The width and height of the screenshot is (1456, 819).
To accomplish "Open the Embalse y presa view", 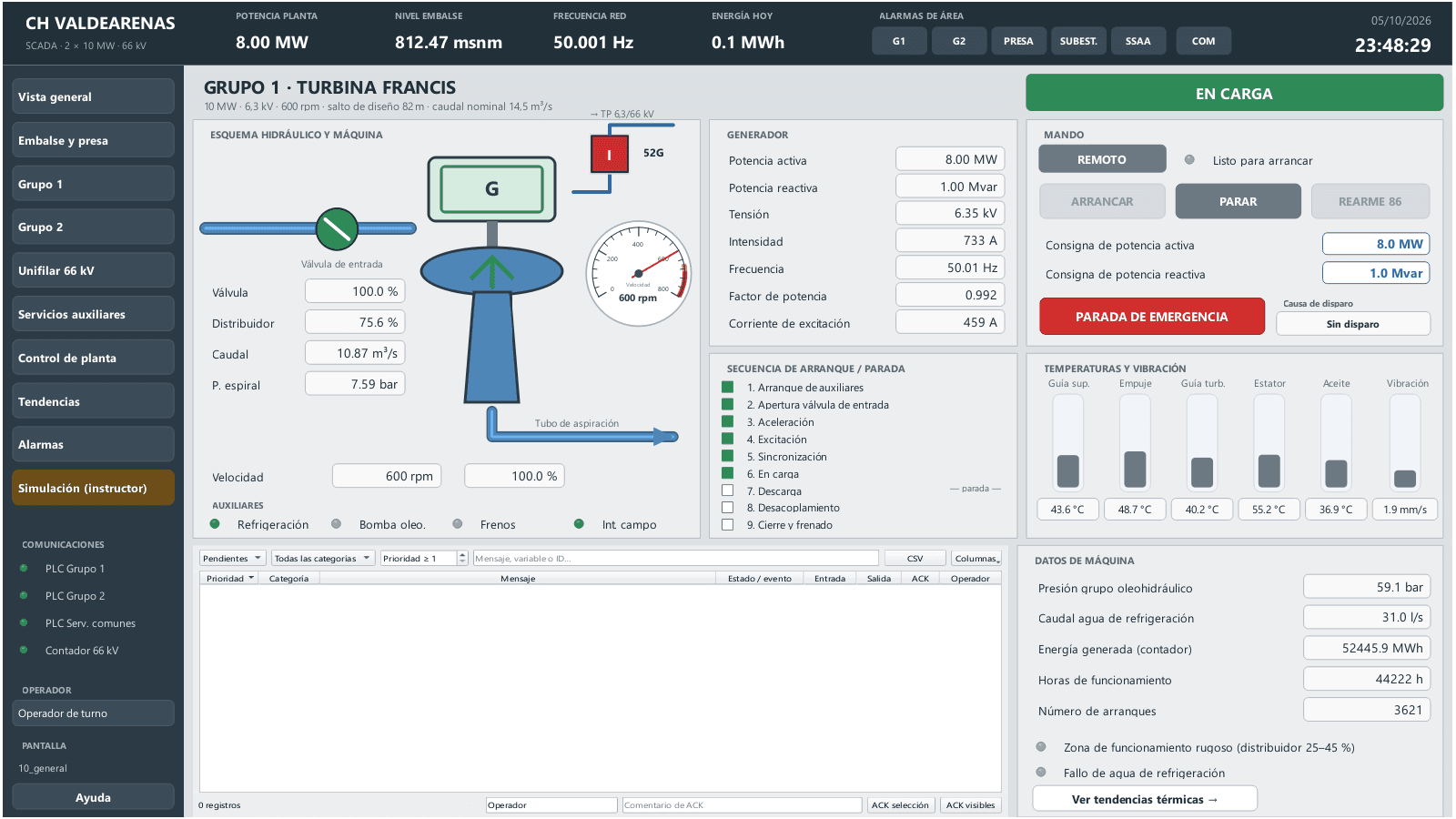I will click(x=93, y=140).
